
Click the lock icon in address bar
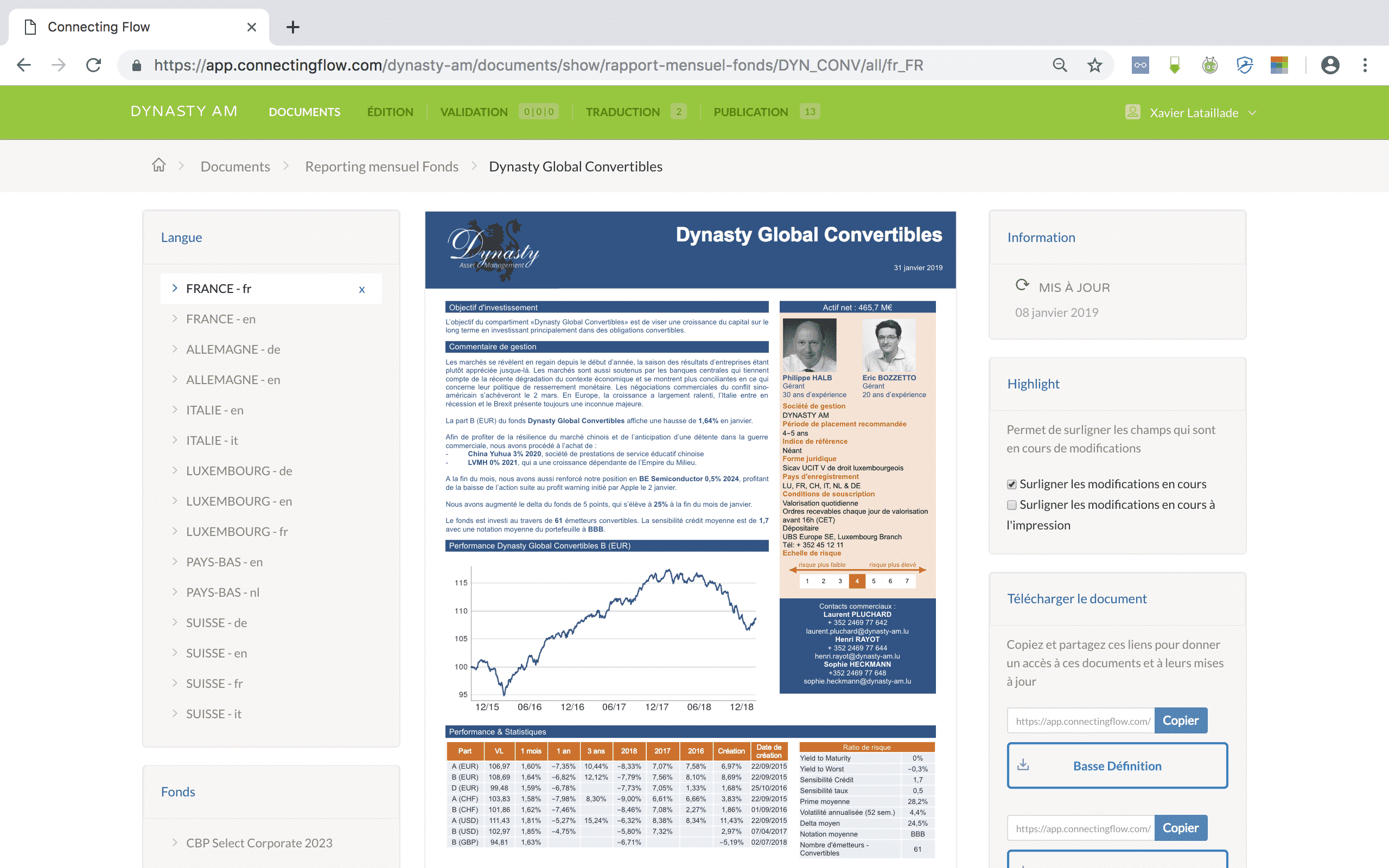pos(137,66)
